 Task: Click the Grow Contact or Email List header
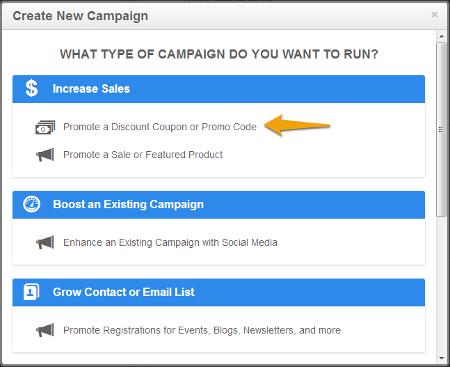coord(219,292)
